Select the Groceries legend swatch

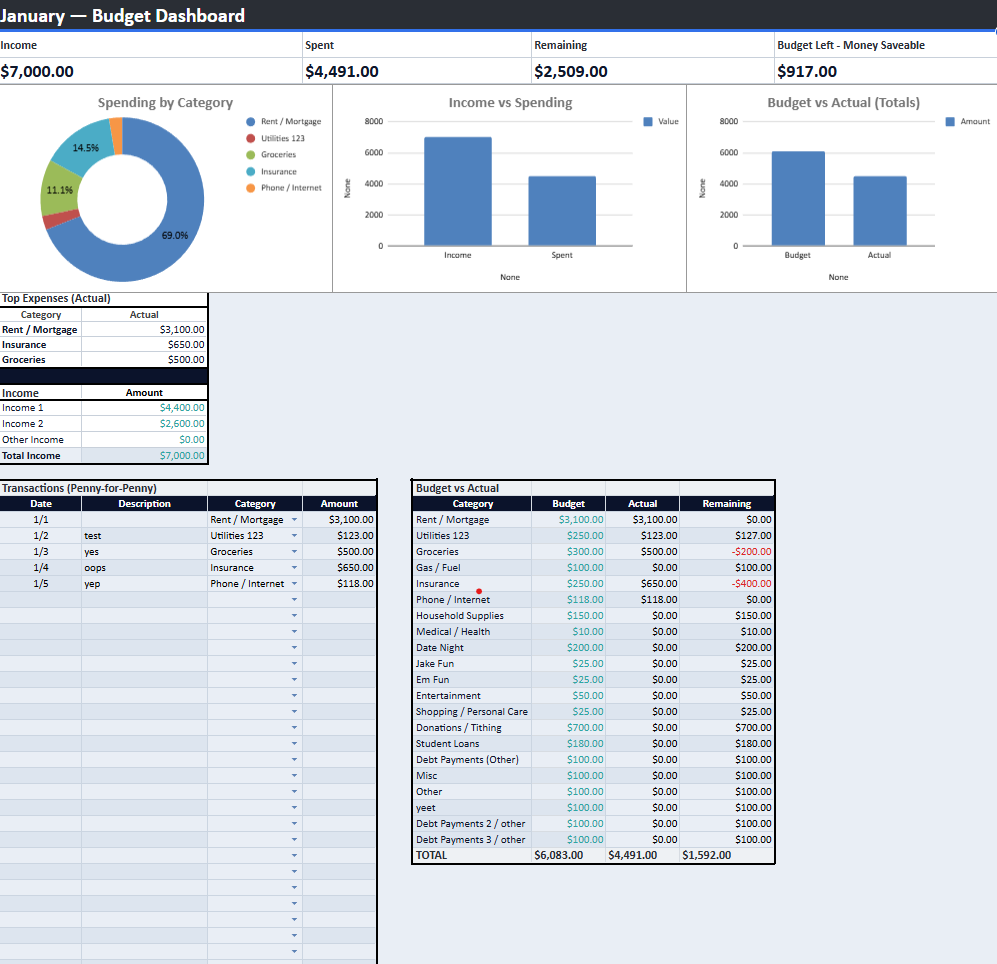click(x=251, y=155)
